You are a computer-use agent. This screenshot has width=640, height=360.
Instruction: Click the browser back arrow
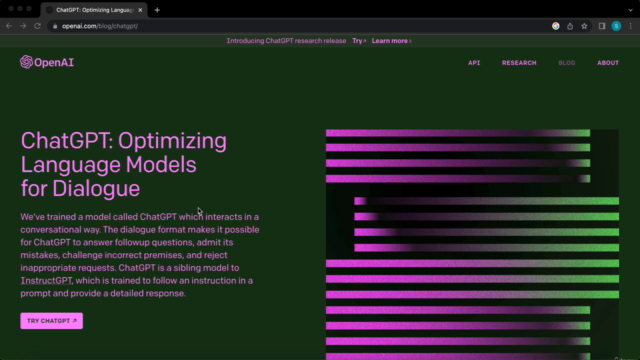coord(9,26)
